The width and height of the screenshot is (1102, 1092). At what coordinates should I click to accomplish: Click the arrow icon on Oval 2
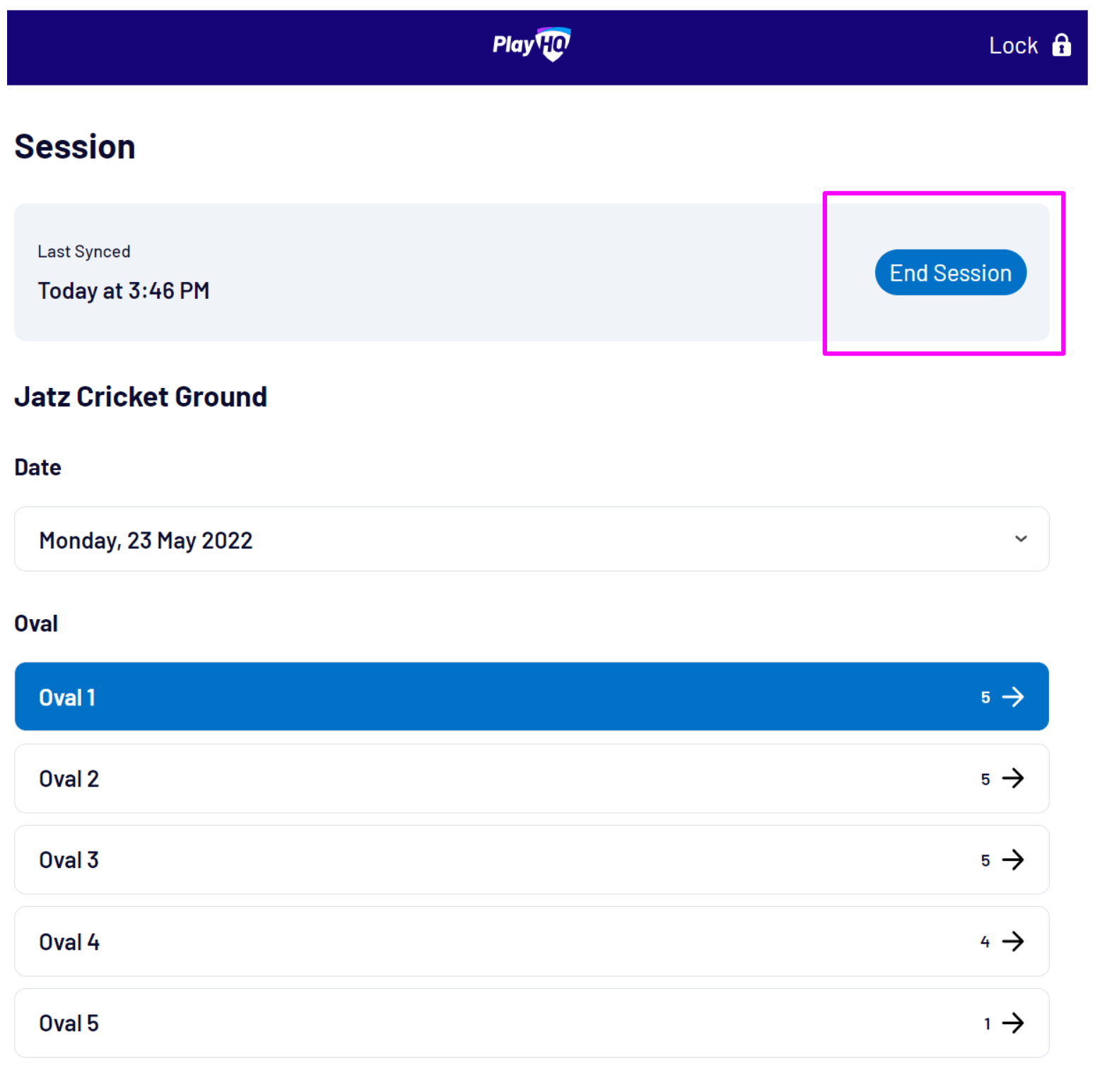point(1013,778)
